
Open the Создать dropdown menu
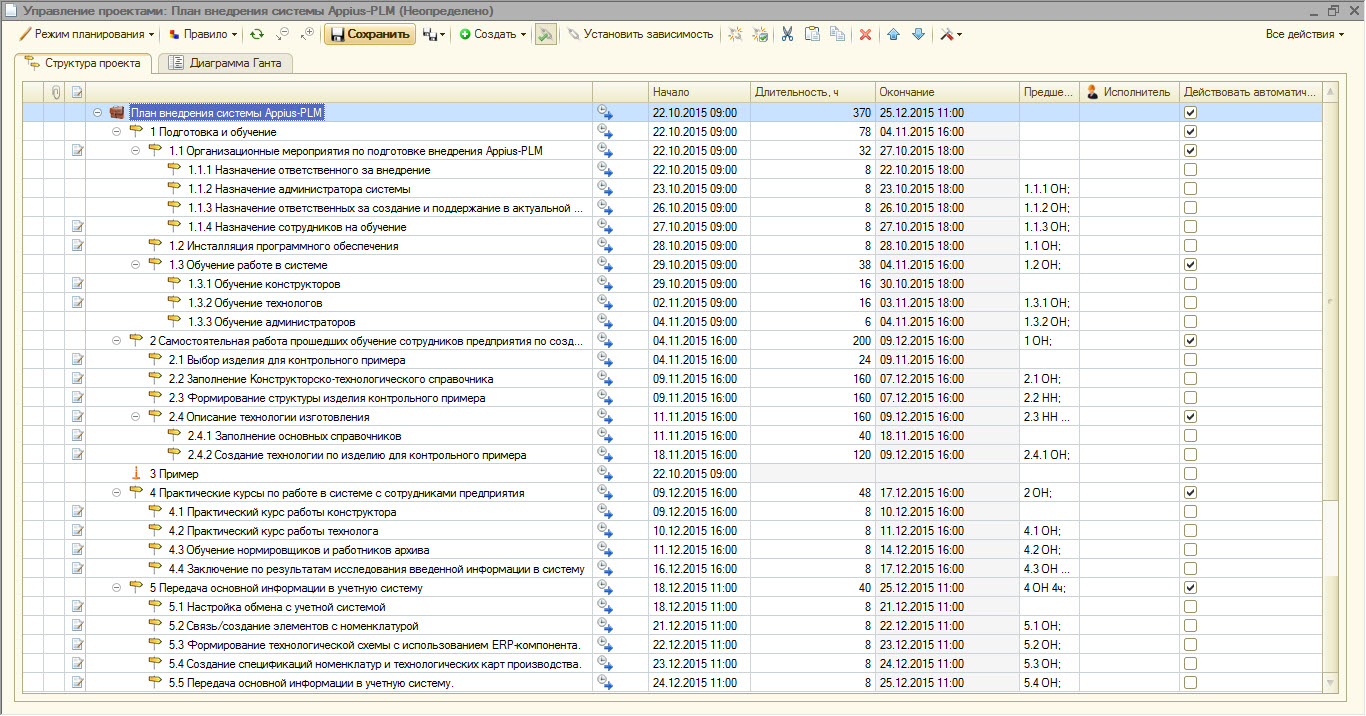coord(493,34)
